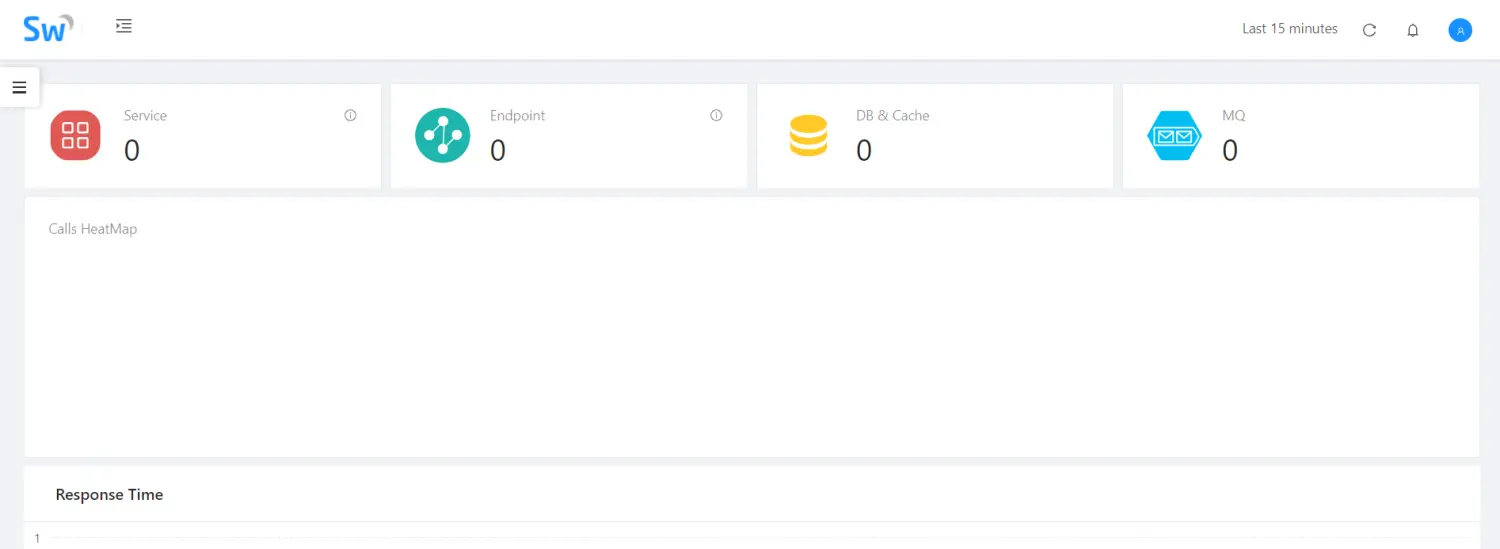Click the yellow DB & Cache icon
This screenshot has height=549, width=1500.
(x=808, y=135)
